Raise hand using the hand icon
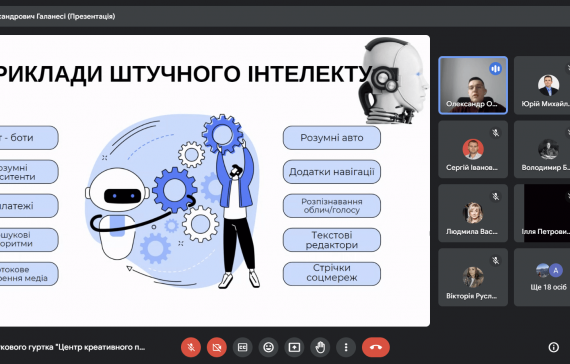 [x=320, y=347]
